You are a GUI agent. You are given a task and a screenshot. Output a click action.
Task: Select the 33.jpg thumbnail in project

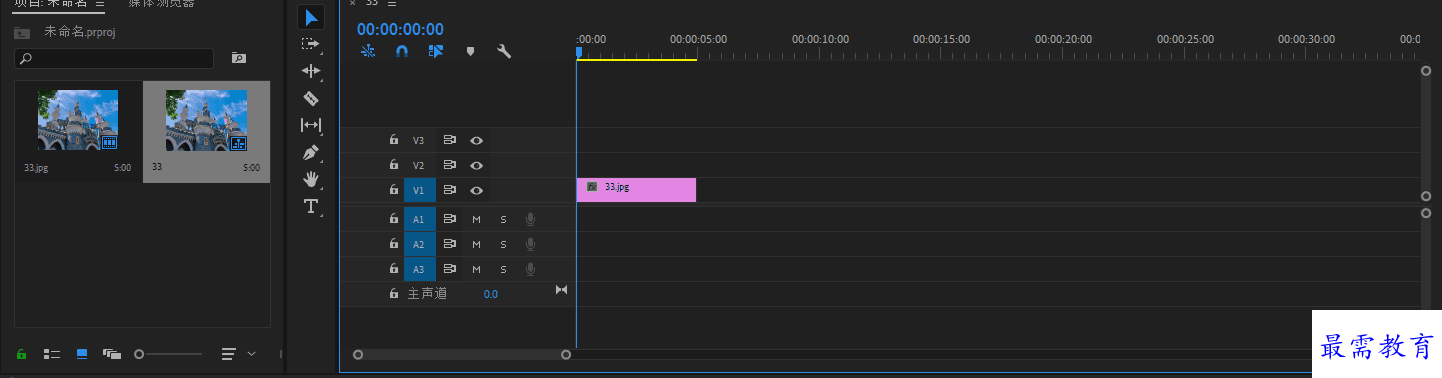tap(78, 121)
